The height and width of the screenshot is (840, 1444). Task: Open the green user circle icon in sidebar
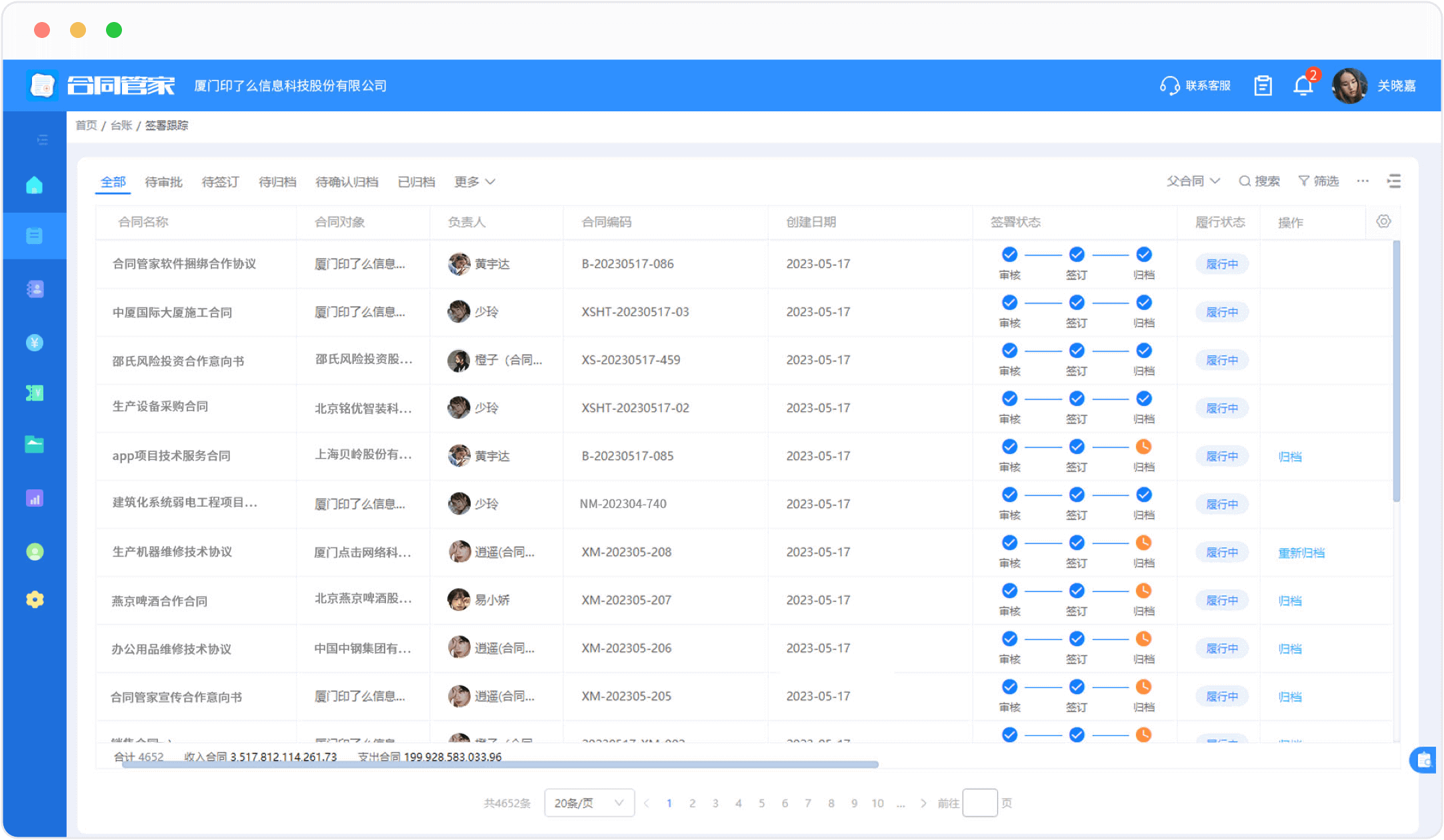pos(35,551)
